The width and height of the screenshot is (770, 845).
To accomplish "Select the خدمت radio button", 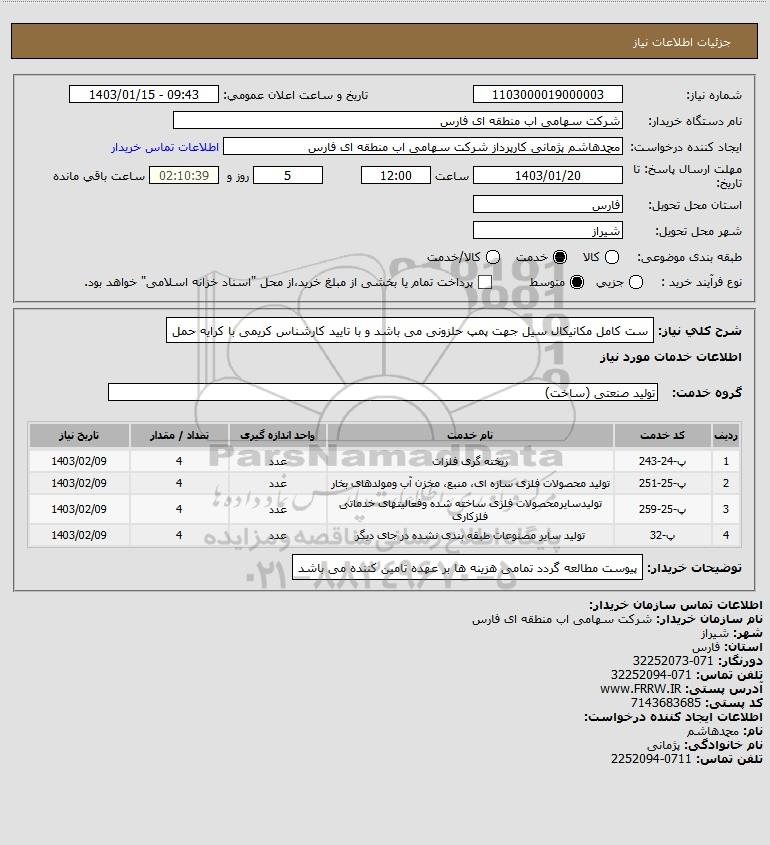I will coord(560,258).
